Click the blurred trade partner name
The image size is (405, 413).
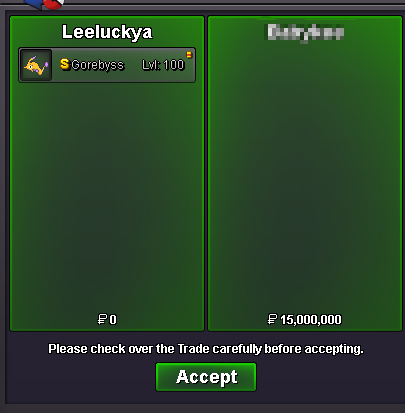click(x=305, y=33)
